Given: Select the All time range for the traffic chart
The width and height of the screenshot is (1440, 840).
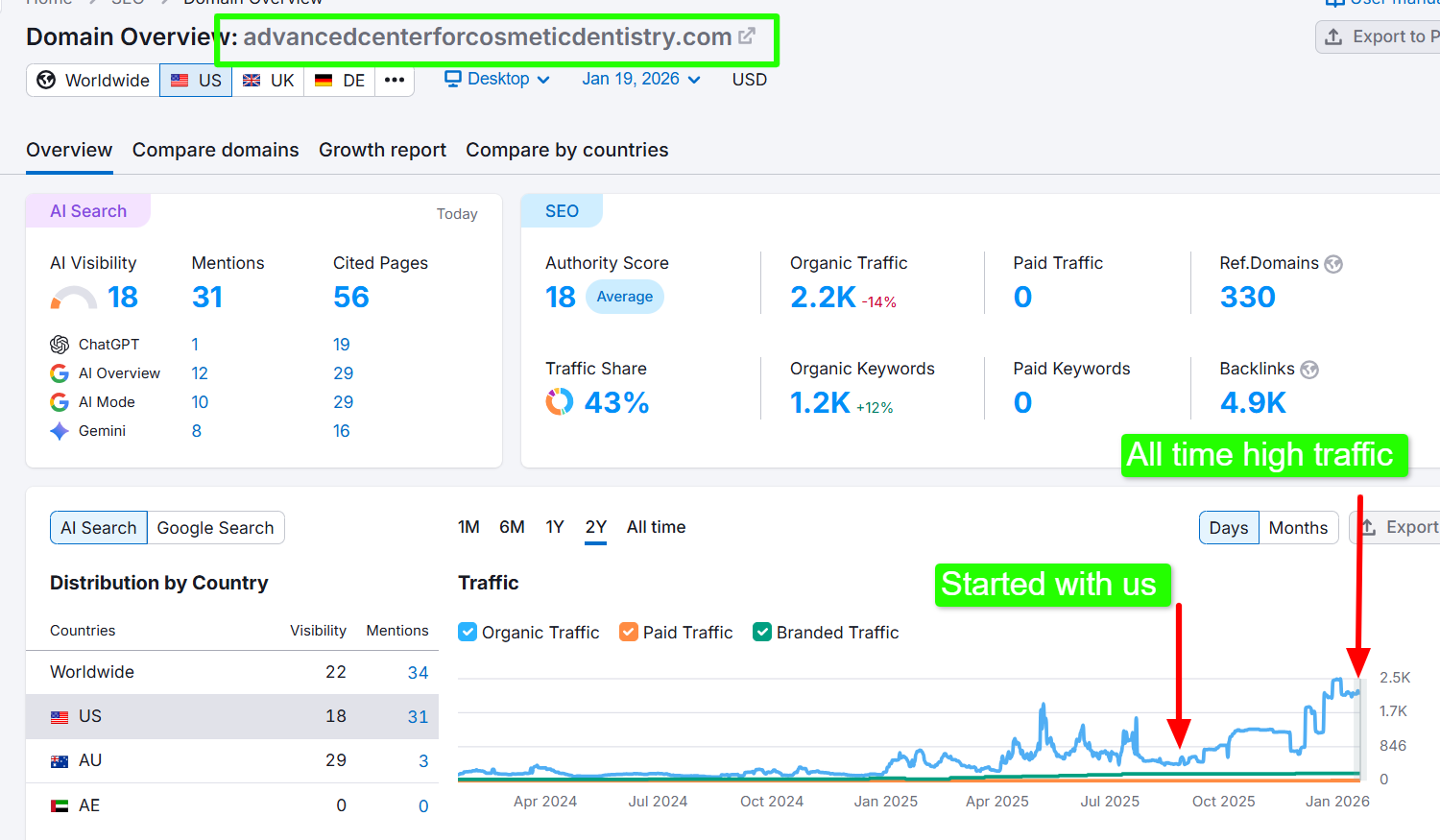Looking at the screenshot, I should pos(656,527).
